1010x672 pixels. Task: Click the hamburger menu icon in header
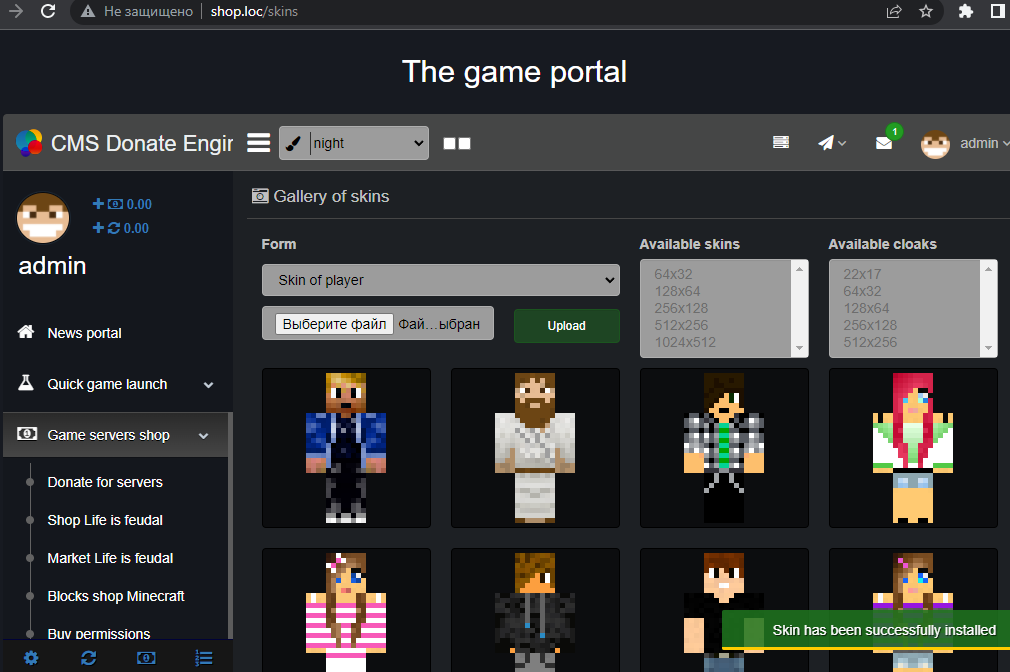tap(259, 143)
